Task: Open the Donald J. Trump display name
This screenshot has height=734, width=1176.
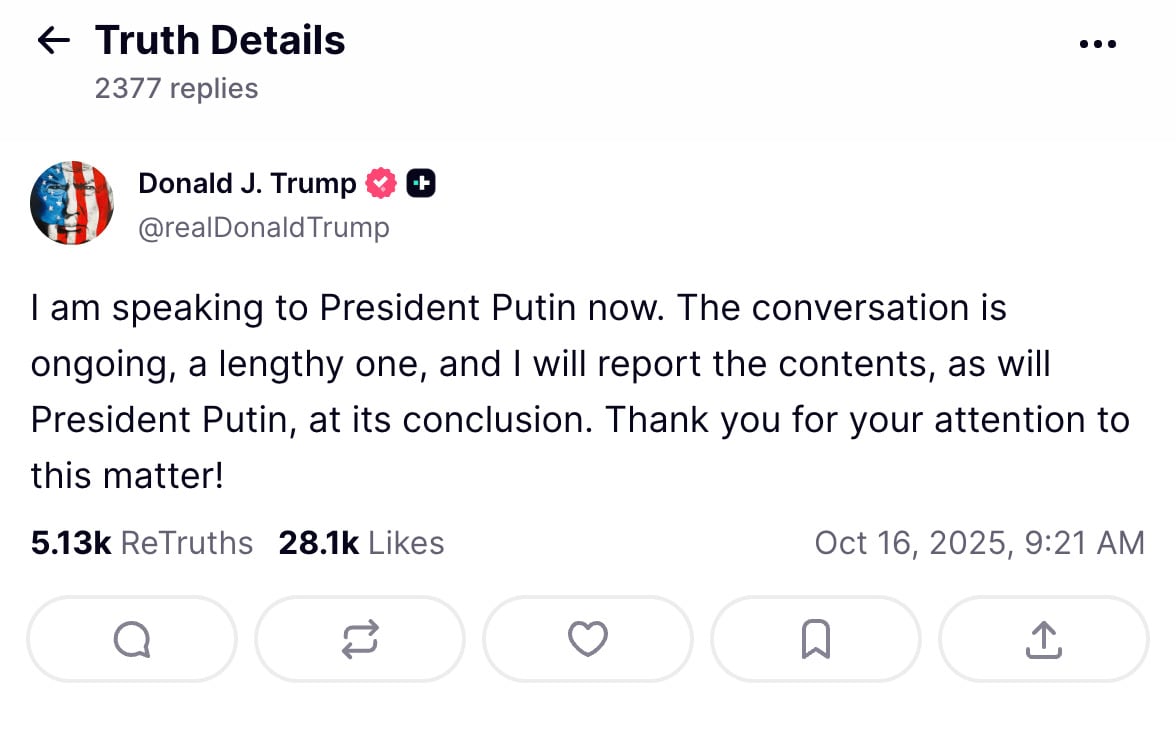Action: click(x=247, y=184)
